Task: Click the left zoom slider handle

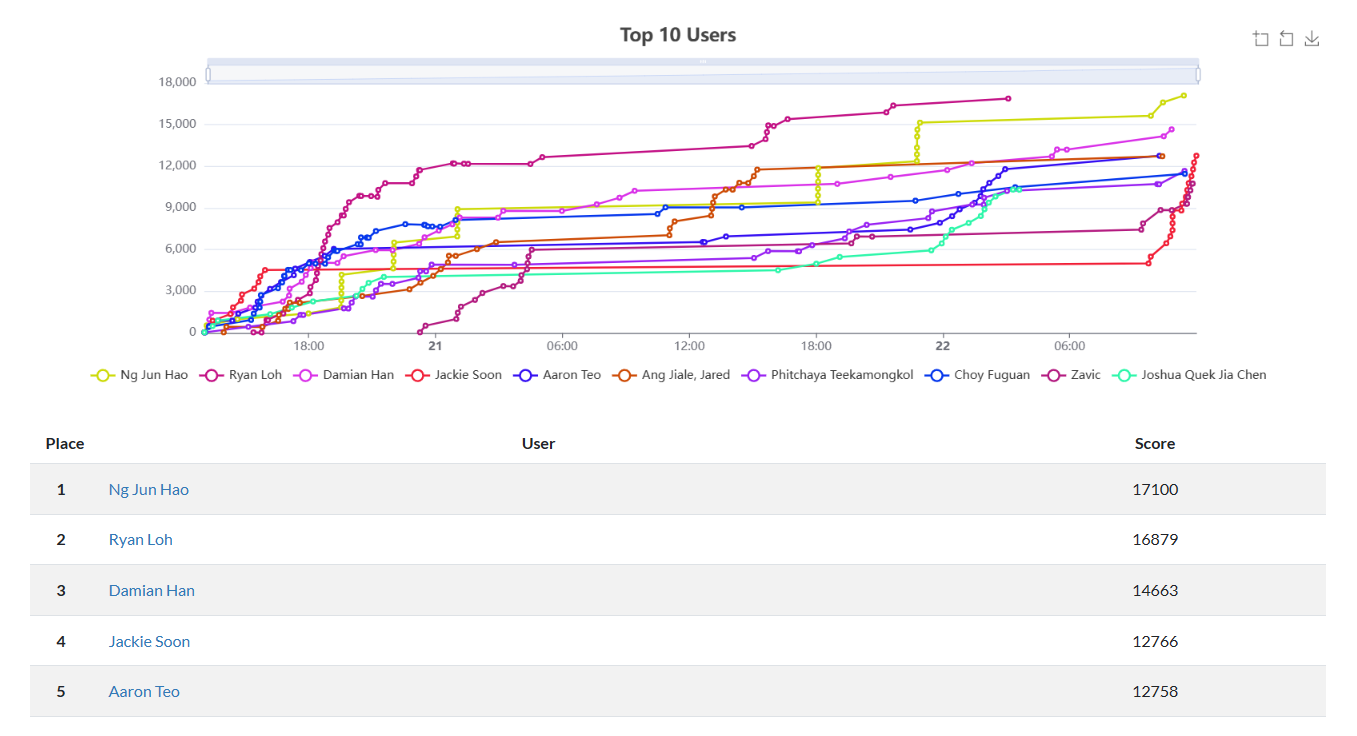Action: (208, 74)
